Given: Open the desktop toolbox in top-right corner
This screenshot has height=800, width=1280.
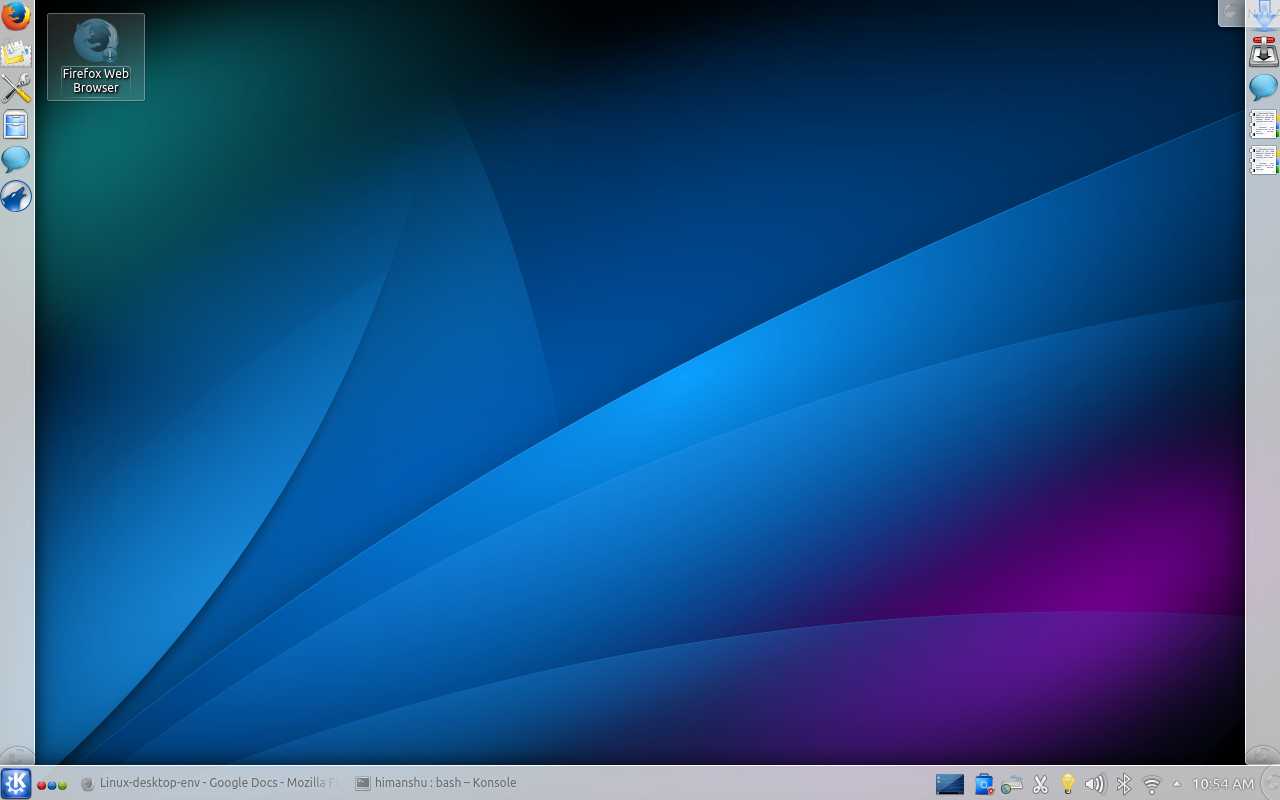Looking at the screenshot, I should pos(1231,12).
